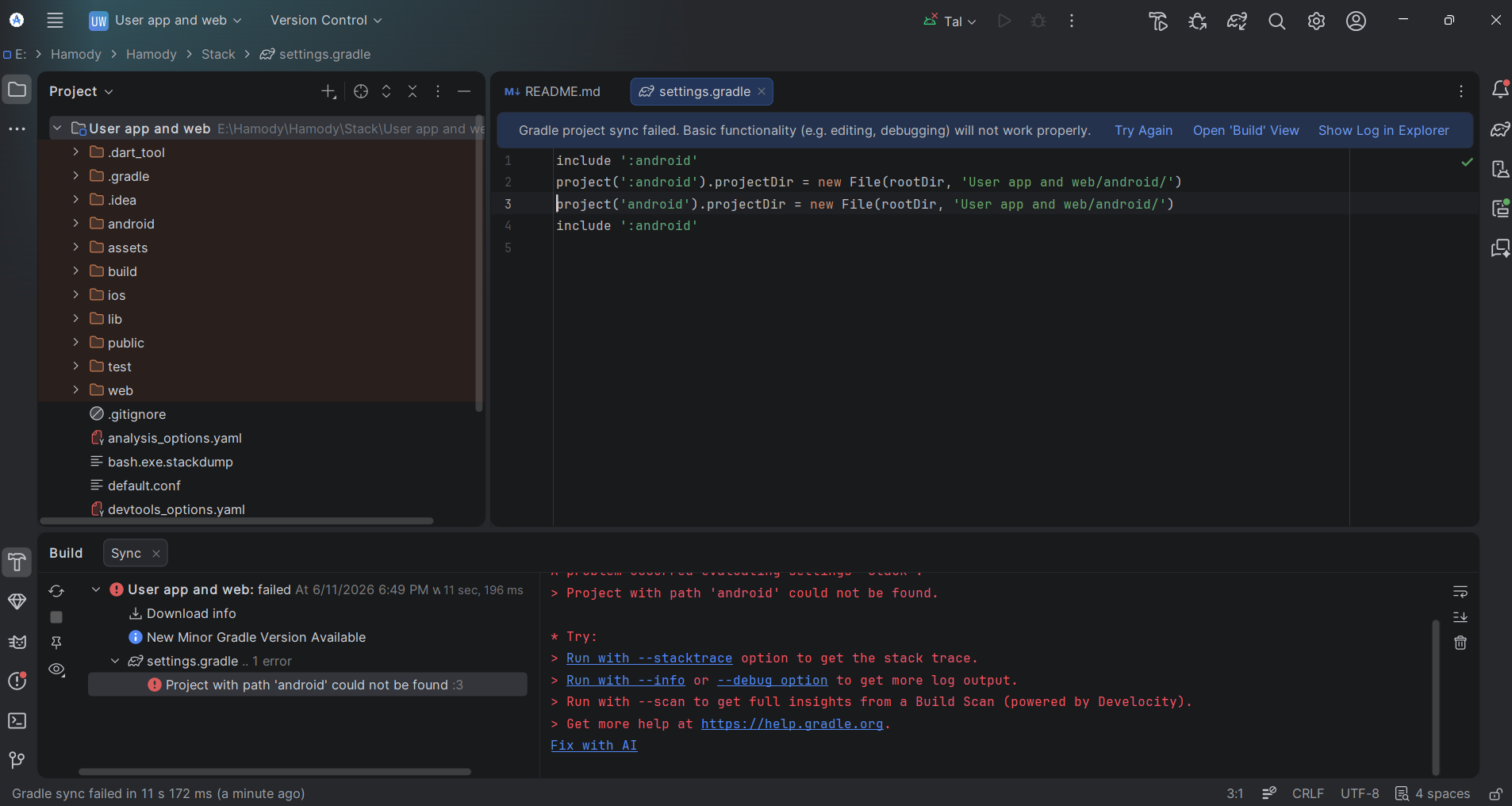Open the Terminal tool window
The image size is (1512, 806).
pos(17,720)
